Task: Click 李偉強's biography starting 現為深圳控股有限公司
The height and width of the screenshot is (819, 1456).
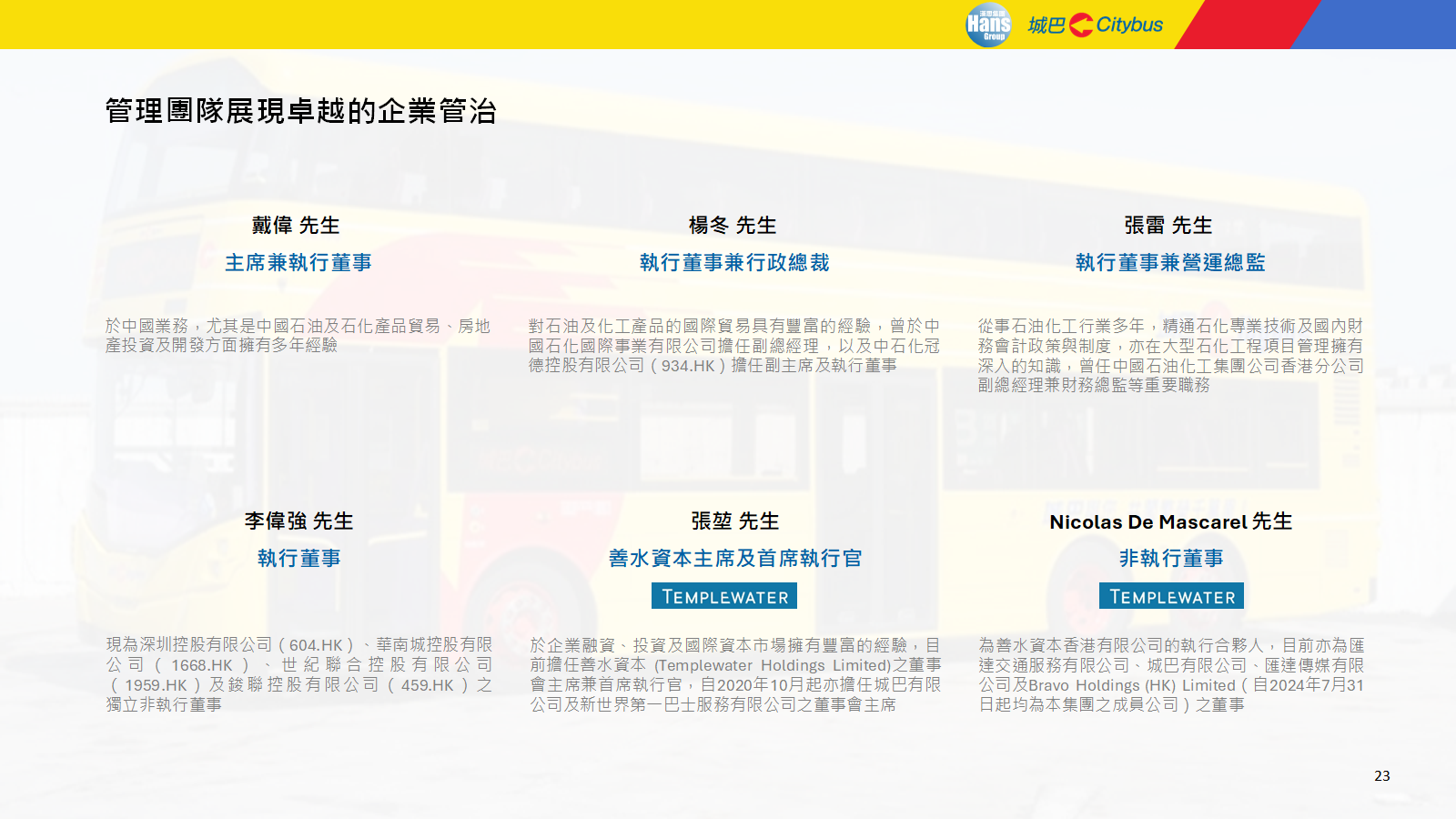Action: pyautogui.click(x=298, y=674)
